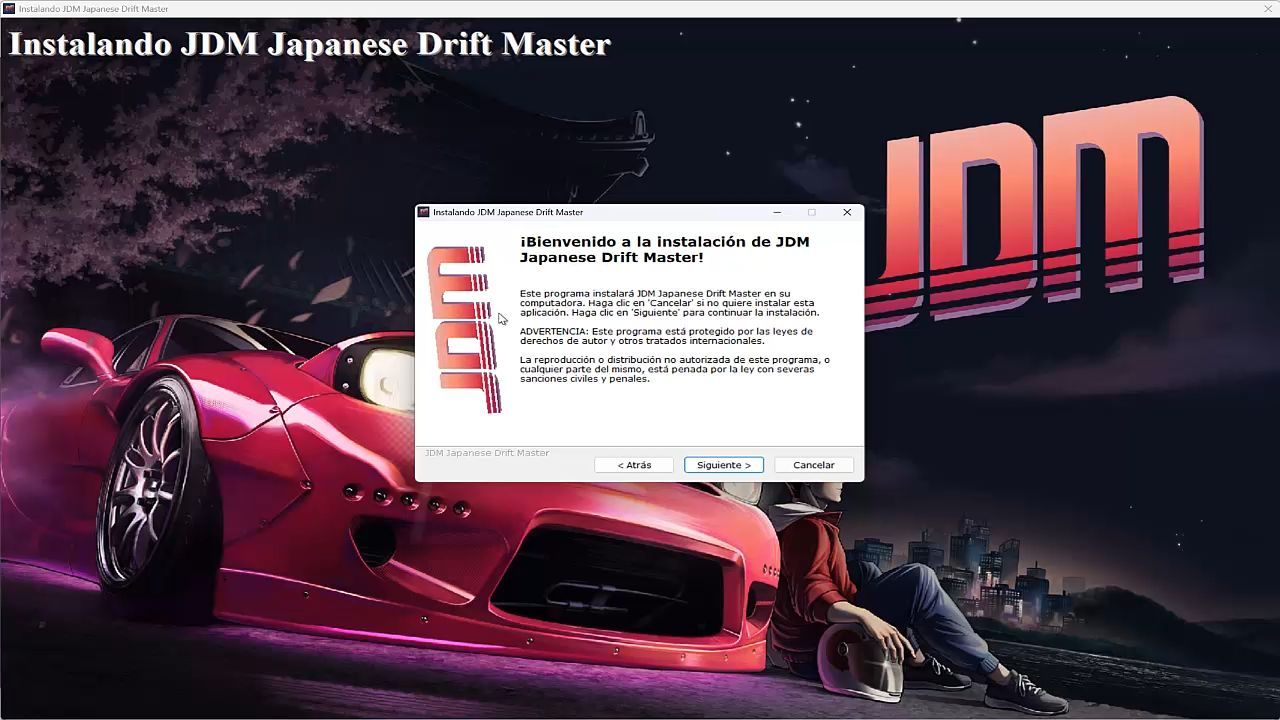Viewport: 1280px width, 720px height.
Task: Click the ¡Bienvenido a la instalación heading
Action: point(665,249)
